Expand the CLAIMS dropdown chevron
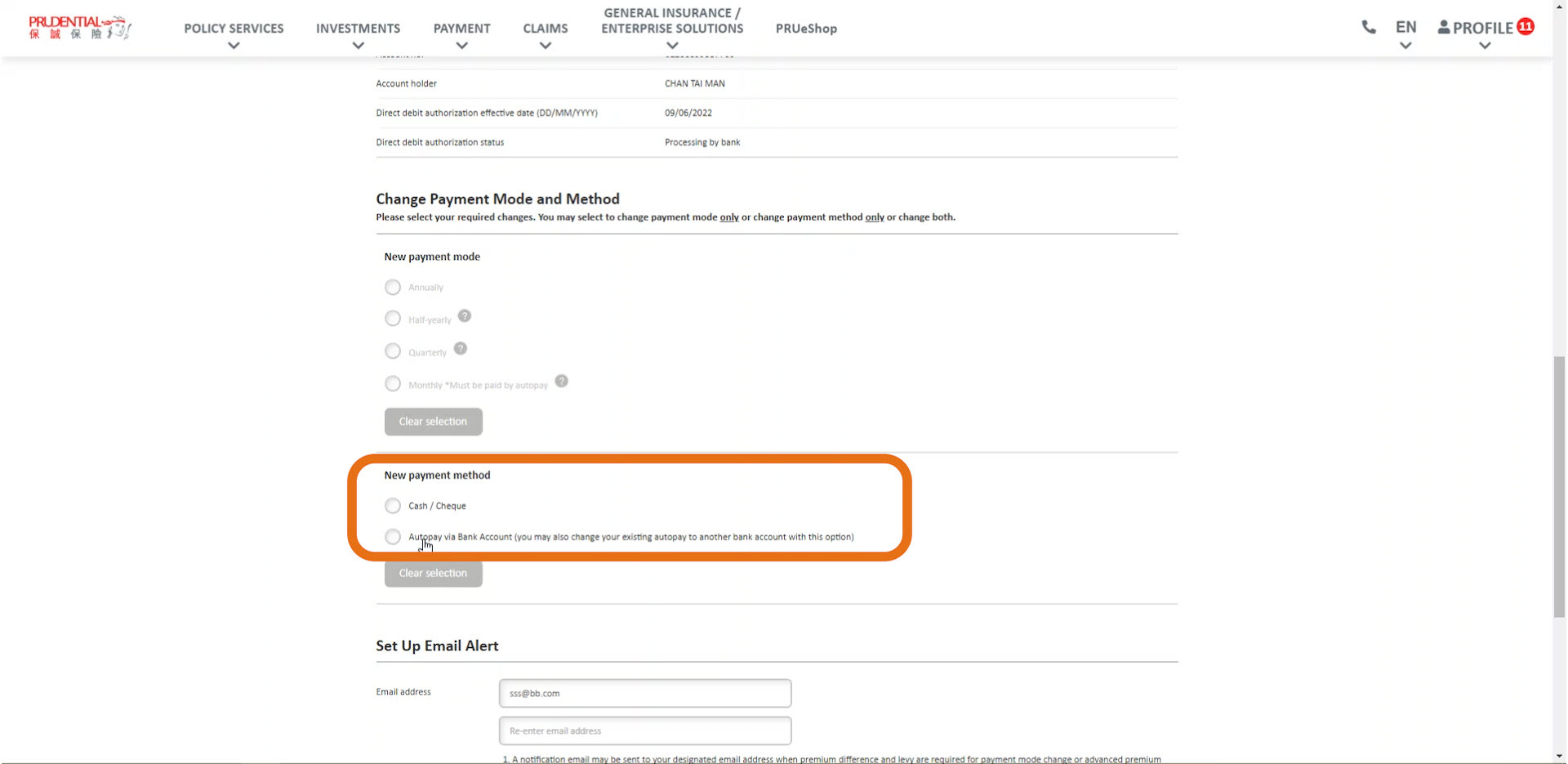1568x764 pixels. pos(545,47)
